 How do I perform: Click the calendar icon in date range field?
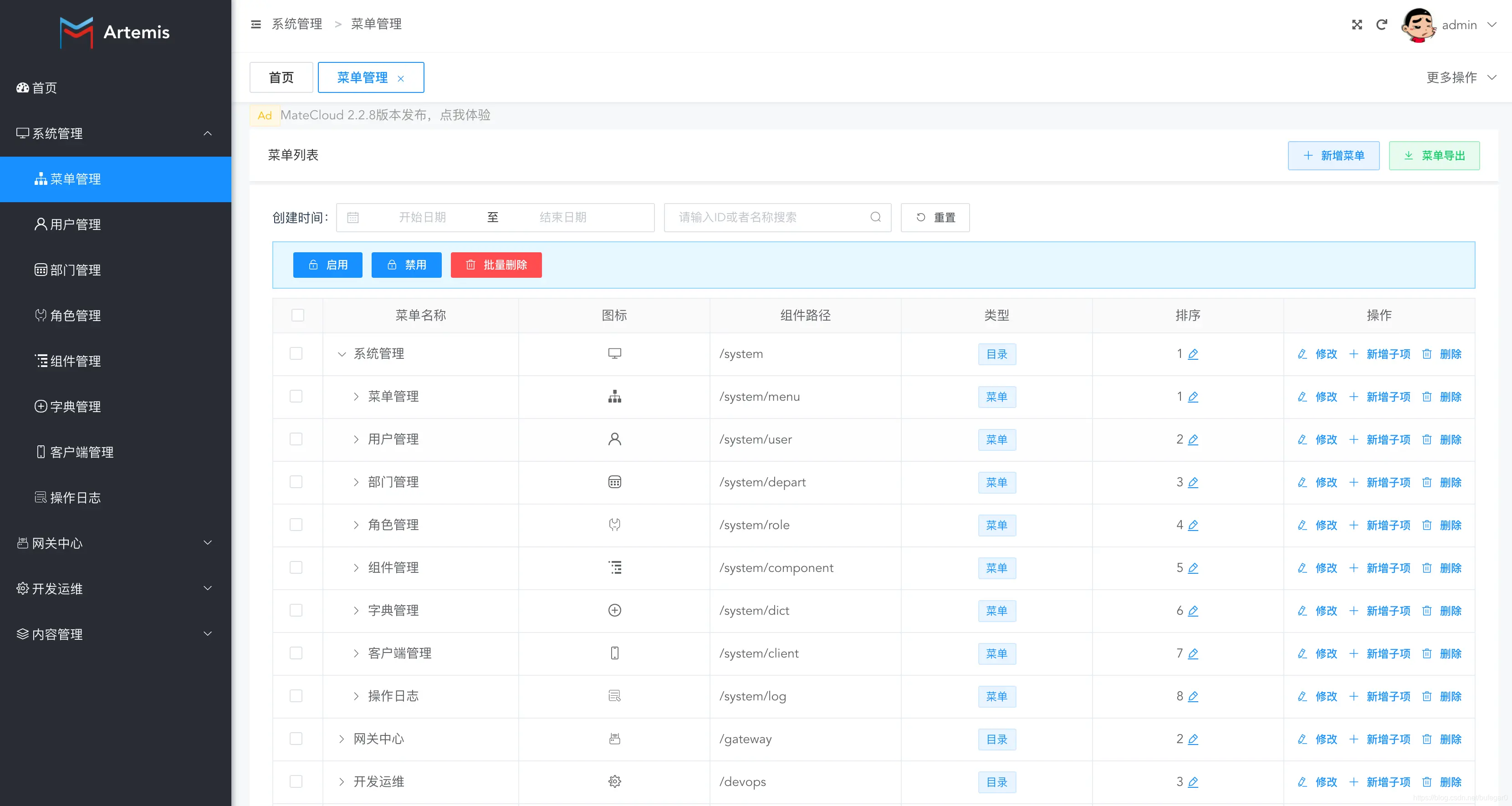(x=353, y=217)
